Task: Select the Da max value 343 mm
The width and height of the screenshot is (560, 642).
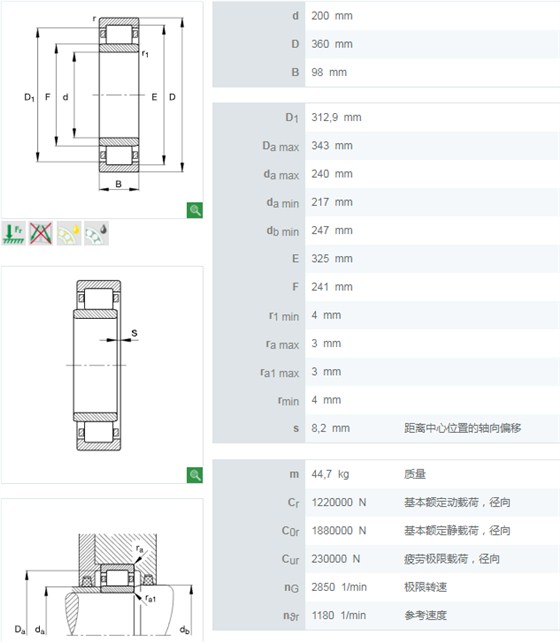Action: point(332,146)
